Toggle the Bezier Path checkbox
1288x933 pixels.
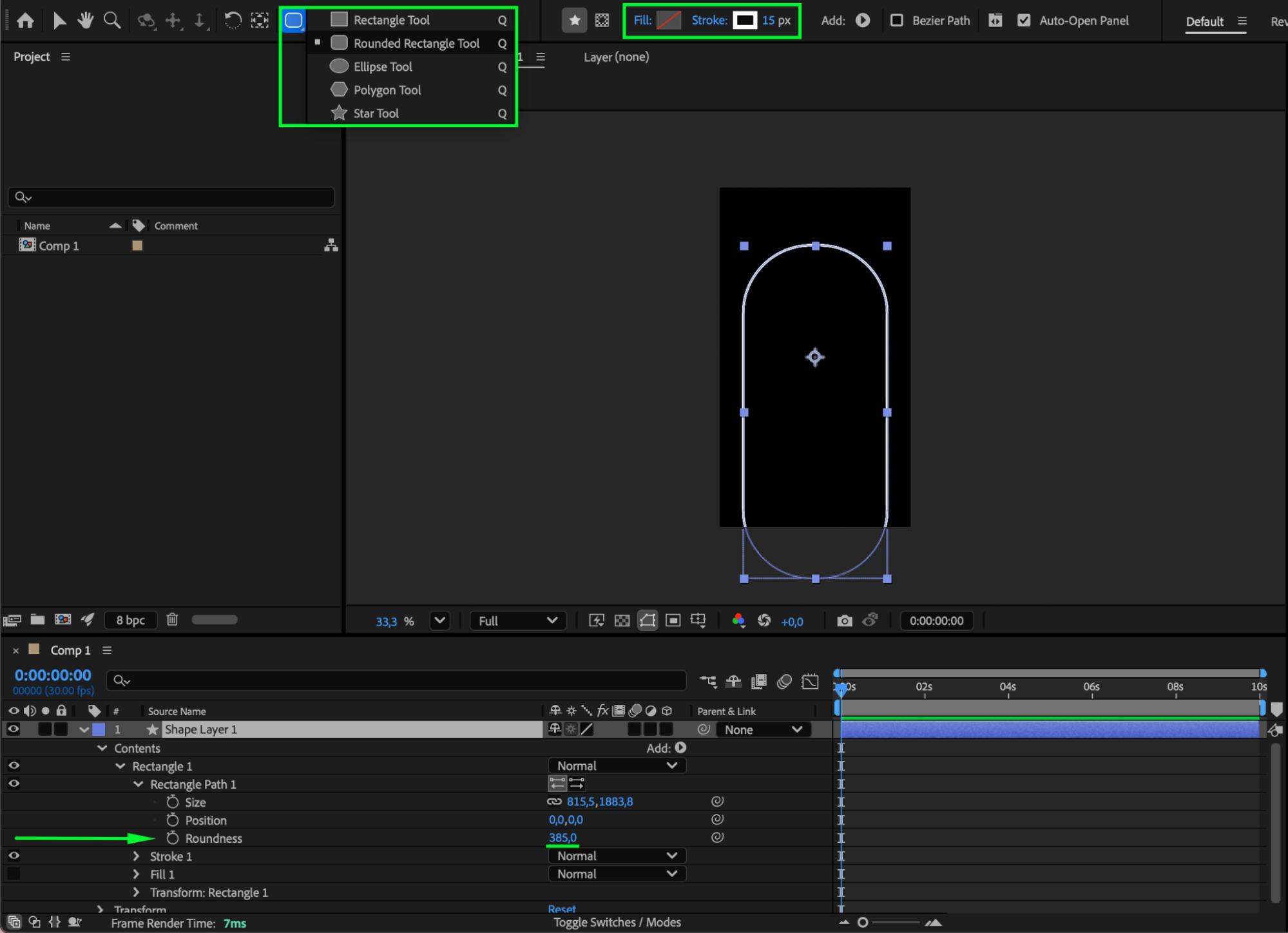[x=896, y=21]
